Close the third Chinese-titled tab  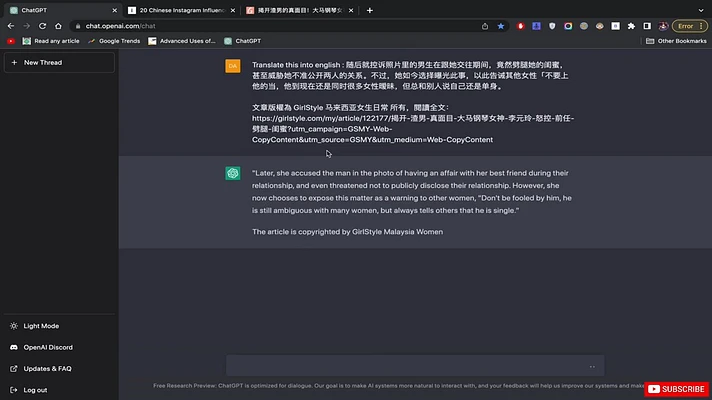[x=351, y=10]
